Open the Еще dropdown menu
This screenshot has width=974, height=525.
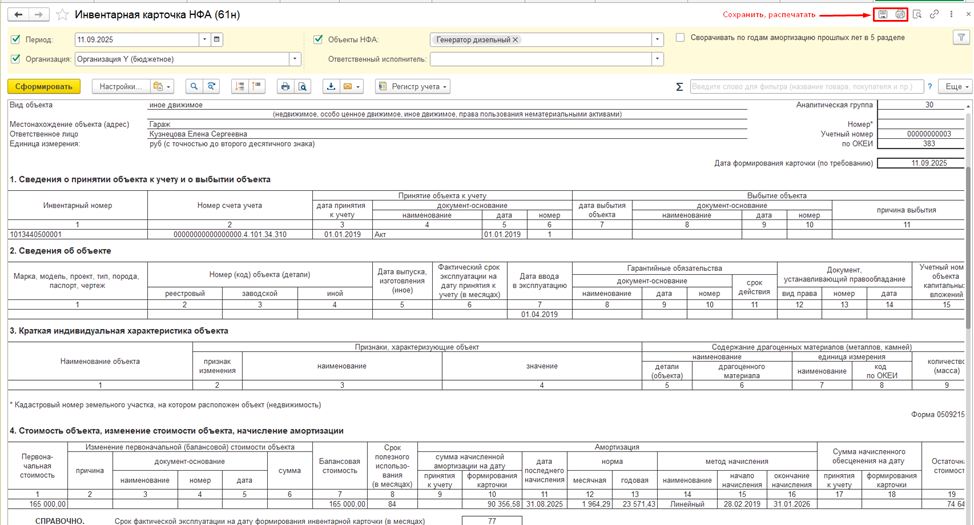pos(957,86)
